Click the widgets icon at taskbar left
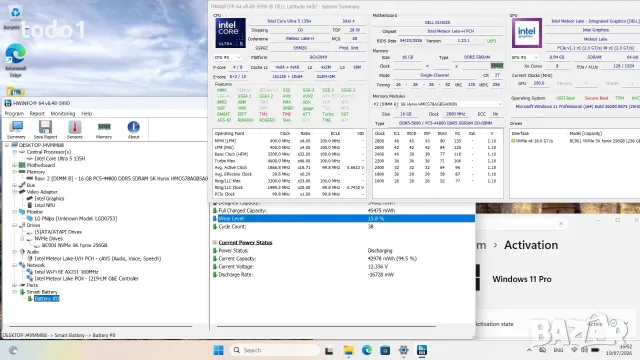640x360 pixels. coord(13,350)
